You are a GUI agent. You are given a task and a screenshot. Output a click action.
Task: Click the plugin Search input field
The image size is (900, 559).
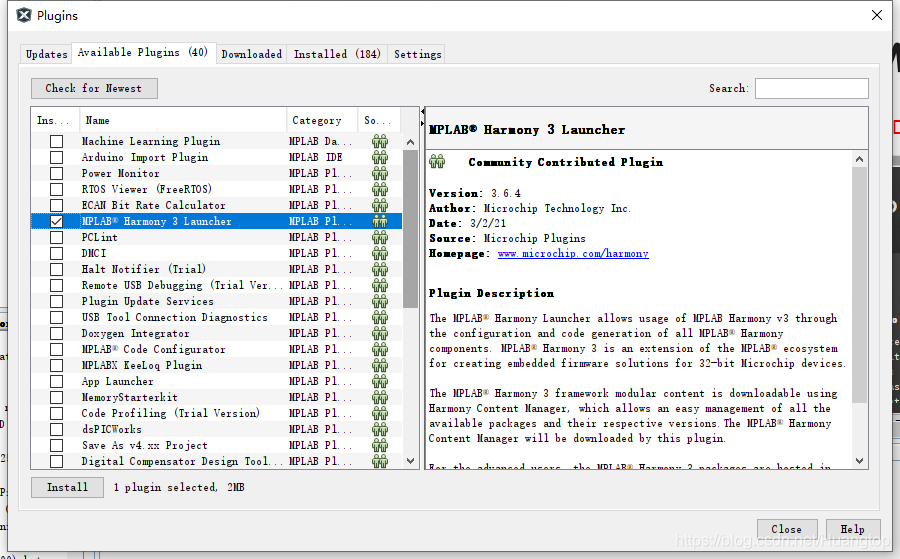(812, 88)
